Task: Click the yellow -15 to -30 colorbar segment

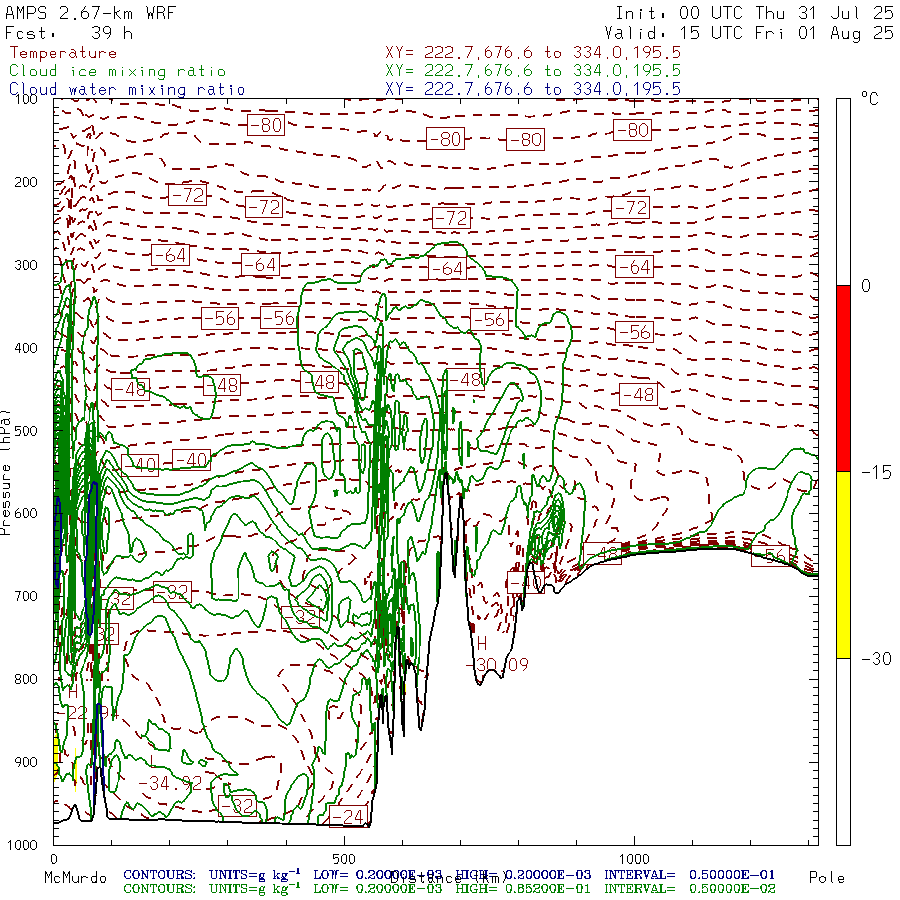Action: click(x=843, y=565)
